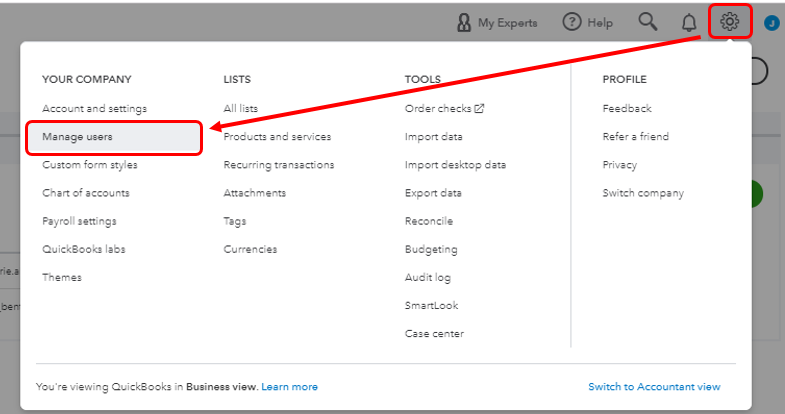
Task: Go to Chart of accounts
Action: 86,193
